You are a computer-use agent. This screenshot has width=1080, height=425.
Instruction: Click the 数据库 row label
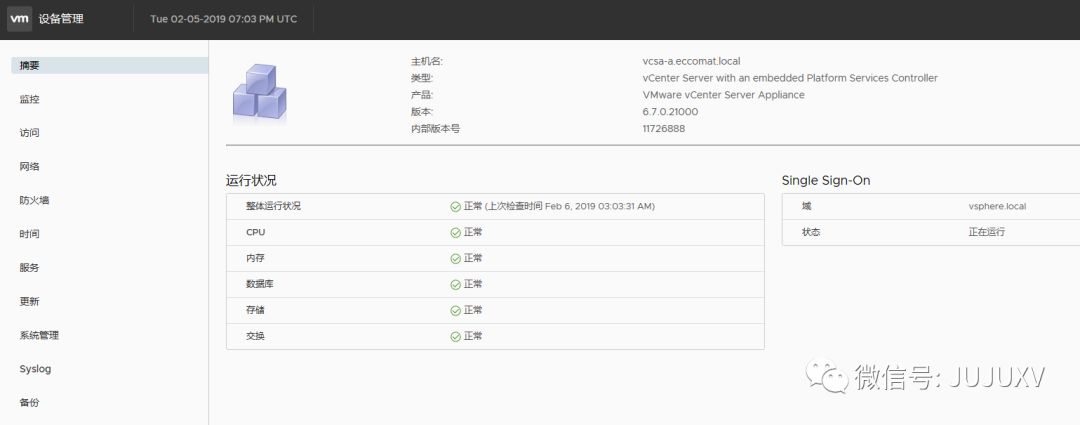coord(260,284)
